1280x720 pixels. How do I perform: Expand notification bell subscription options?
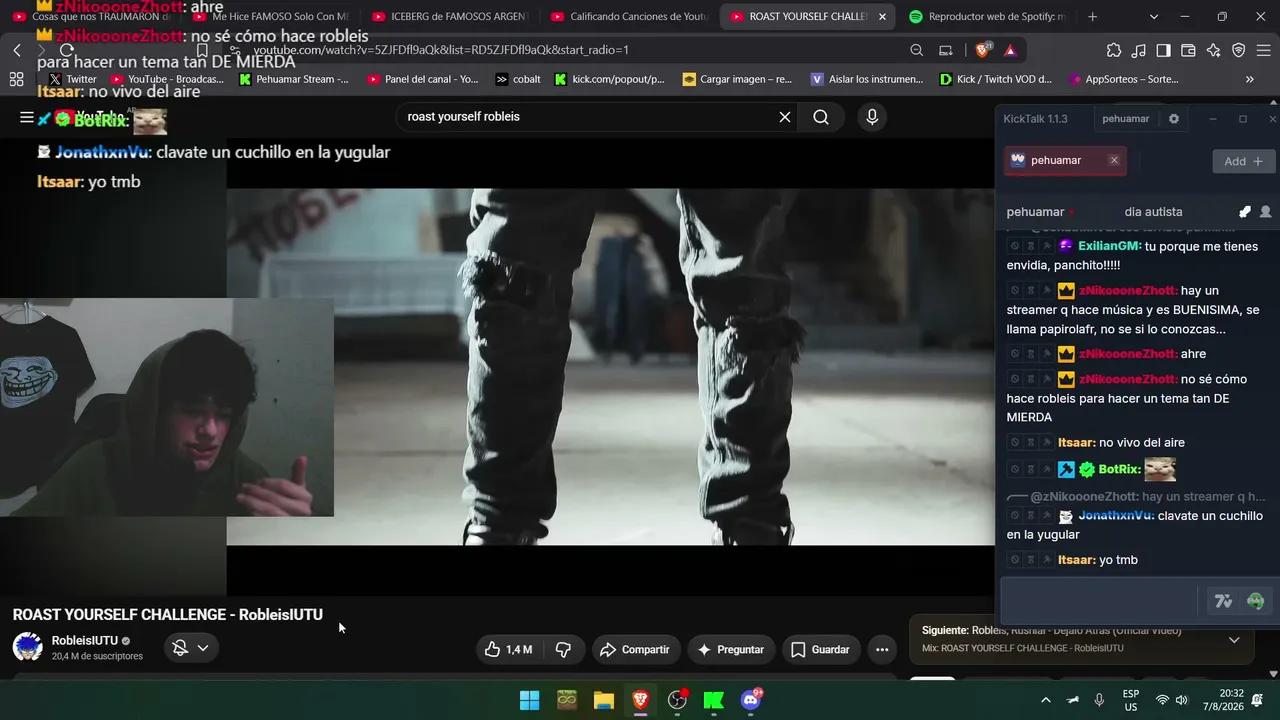190,648
